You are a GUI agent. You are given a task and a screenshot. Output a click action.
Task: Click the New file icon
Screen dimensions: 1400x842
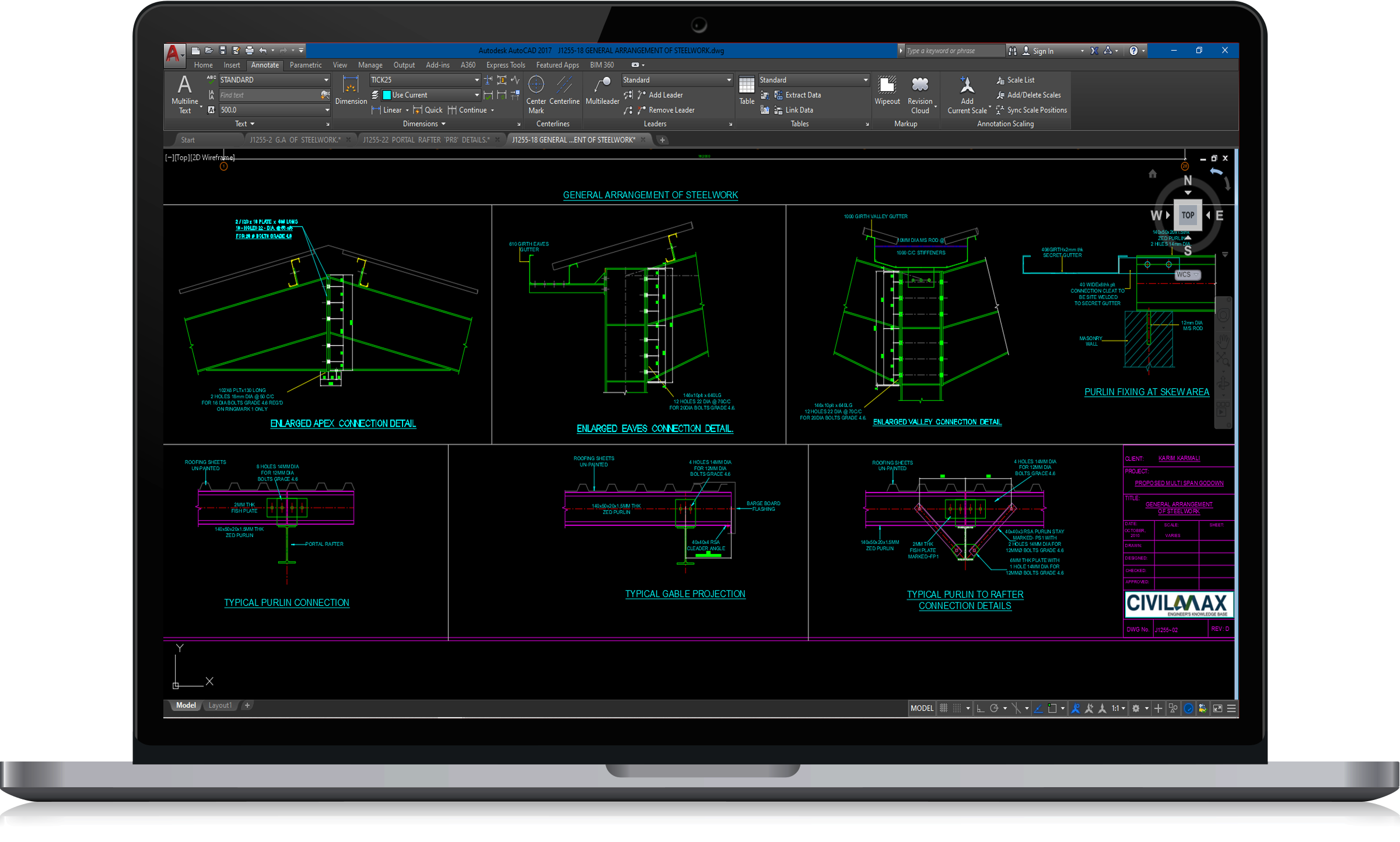(x=195, y=51)
